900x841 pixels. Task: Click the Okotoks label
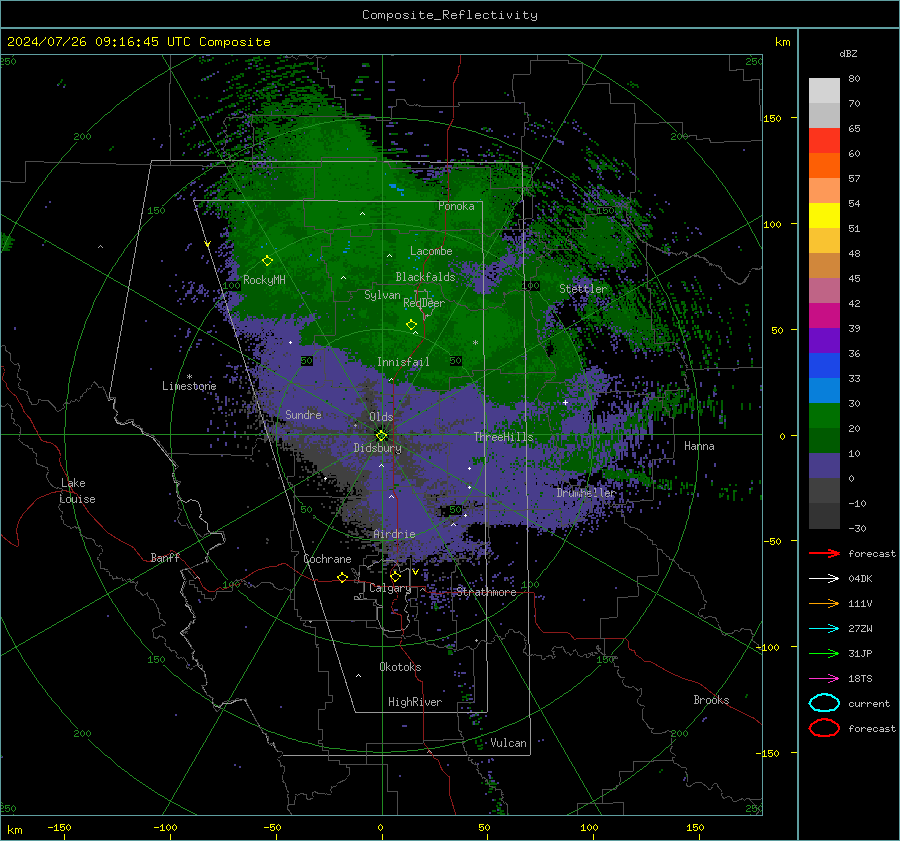point(400,667)
